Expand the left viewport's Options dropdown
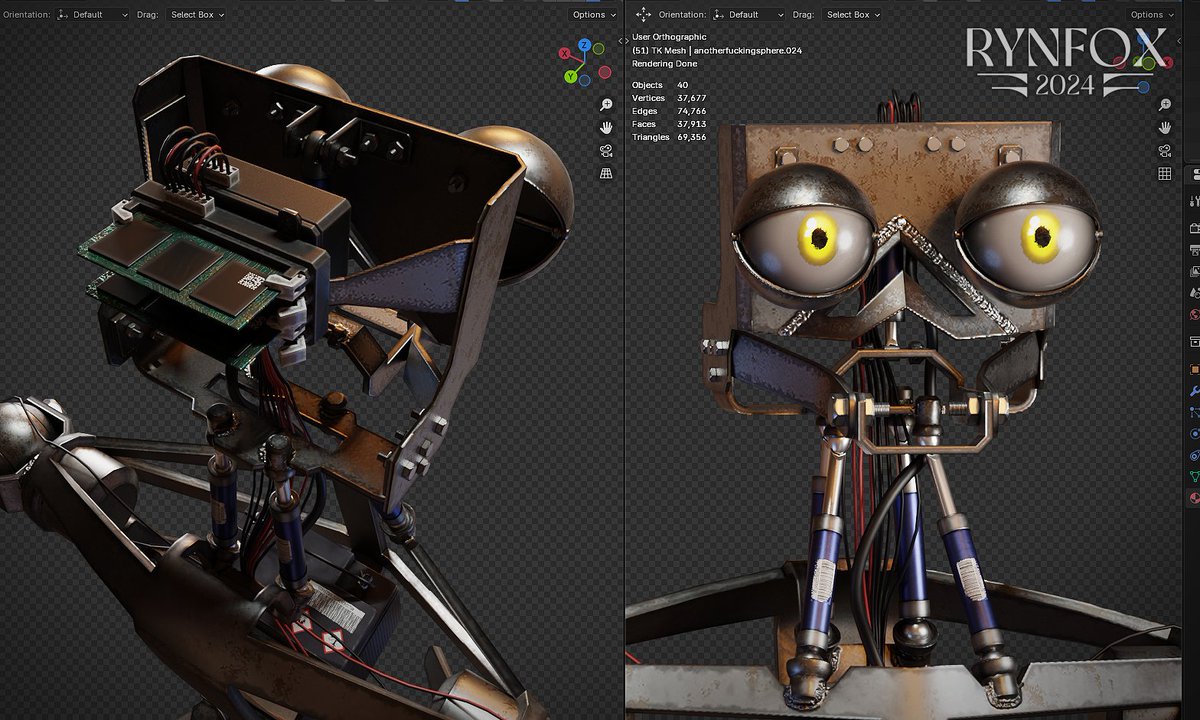 593,15
